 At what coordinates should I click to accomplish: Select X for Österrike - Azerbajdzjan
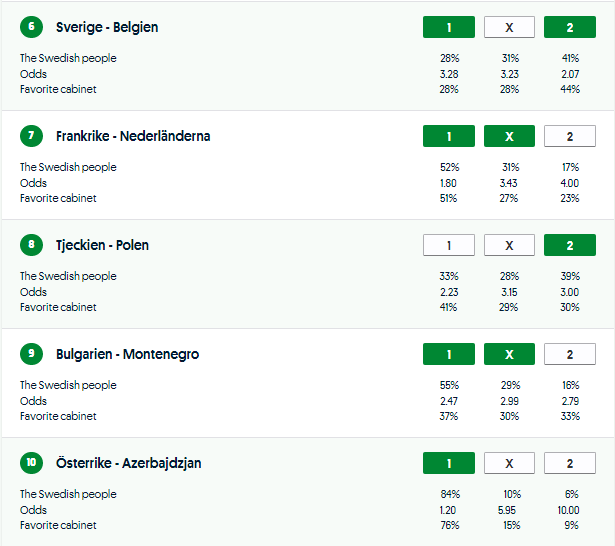(509, 463)
